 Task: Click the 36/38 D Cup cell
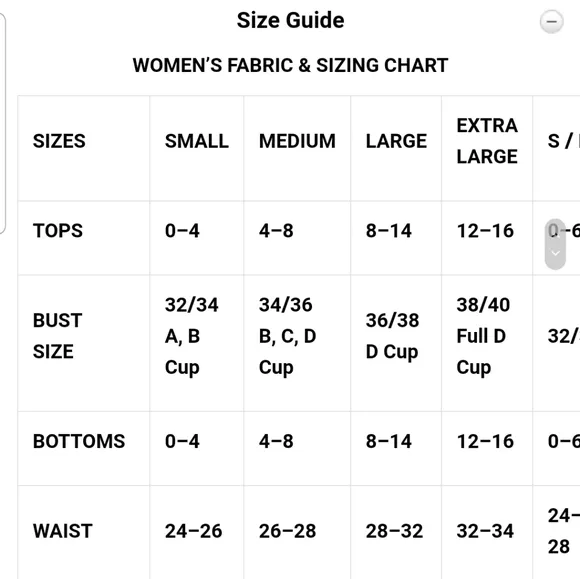(x=396, y=343)
